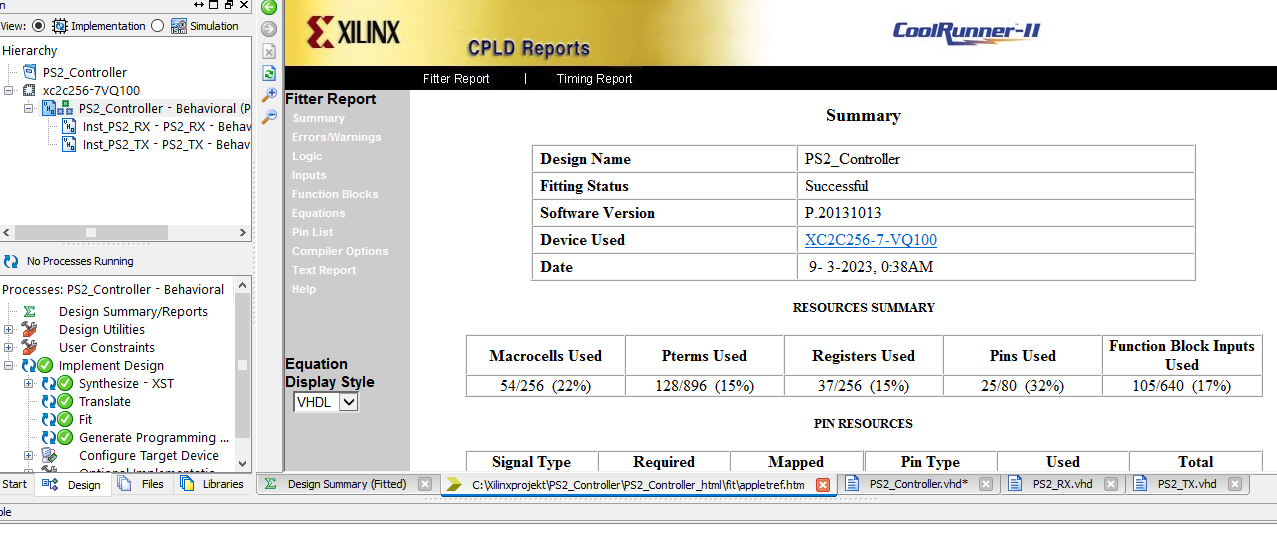Viewport: 1277px width, 541px height.
Task: Collapse the PS2_Controller - Behavioral node
Action: pyautogui.click(x=29, y=108)
